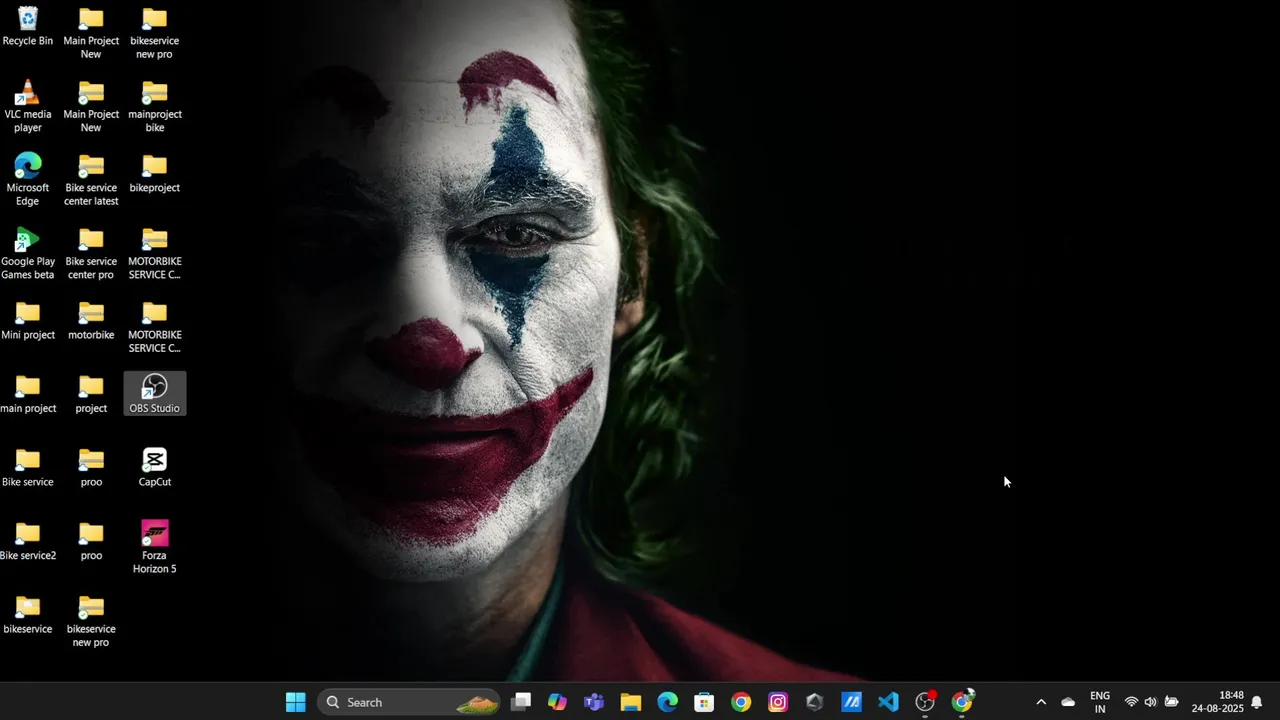Image resolution: width=1280 pixels, height=720 pixels.
Task: Select the OBS Studio desktop shortcut
Action: pyautogui.click(x=155, y=393)
